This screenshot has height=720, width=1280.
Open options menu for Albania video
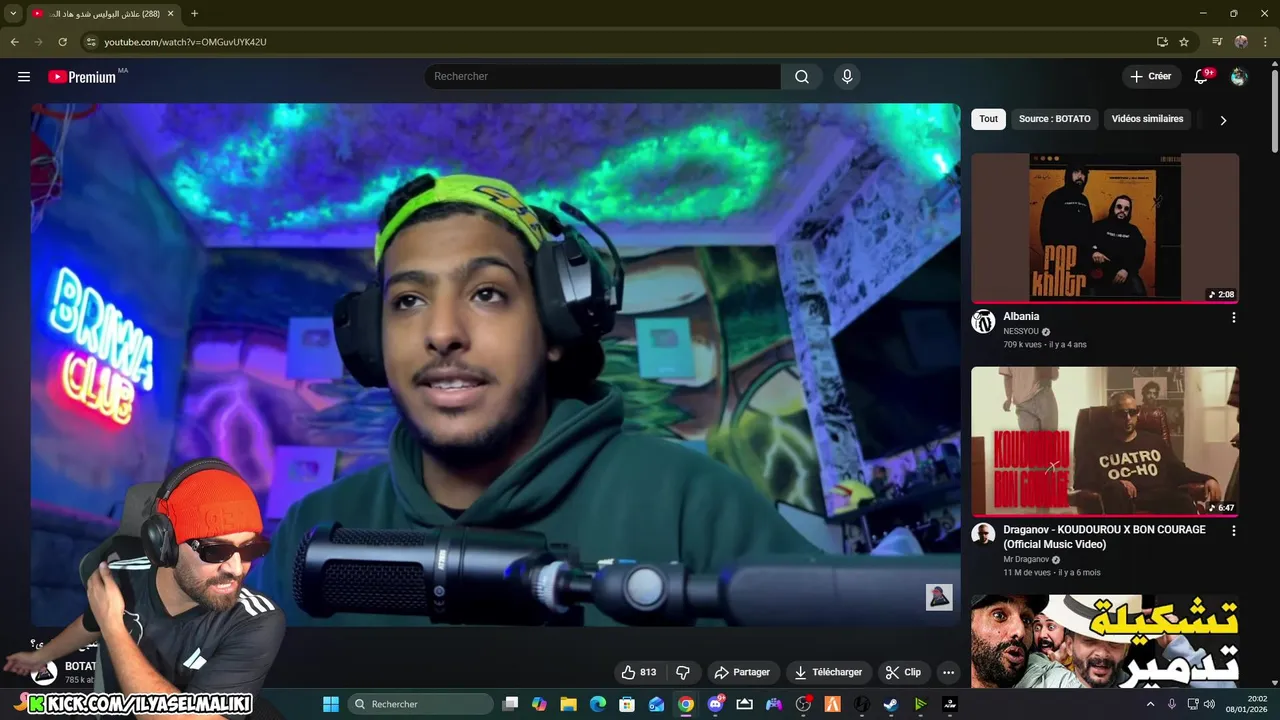click(x=1233, y=317)
